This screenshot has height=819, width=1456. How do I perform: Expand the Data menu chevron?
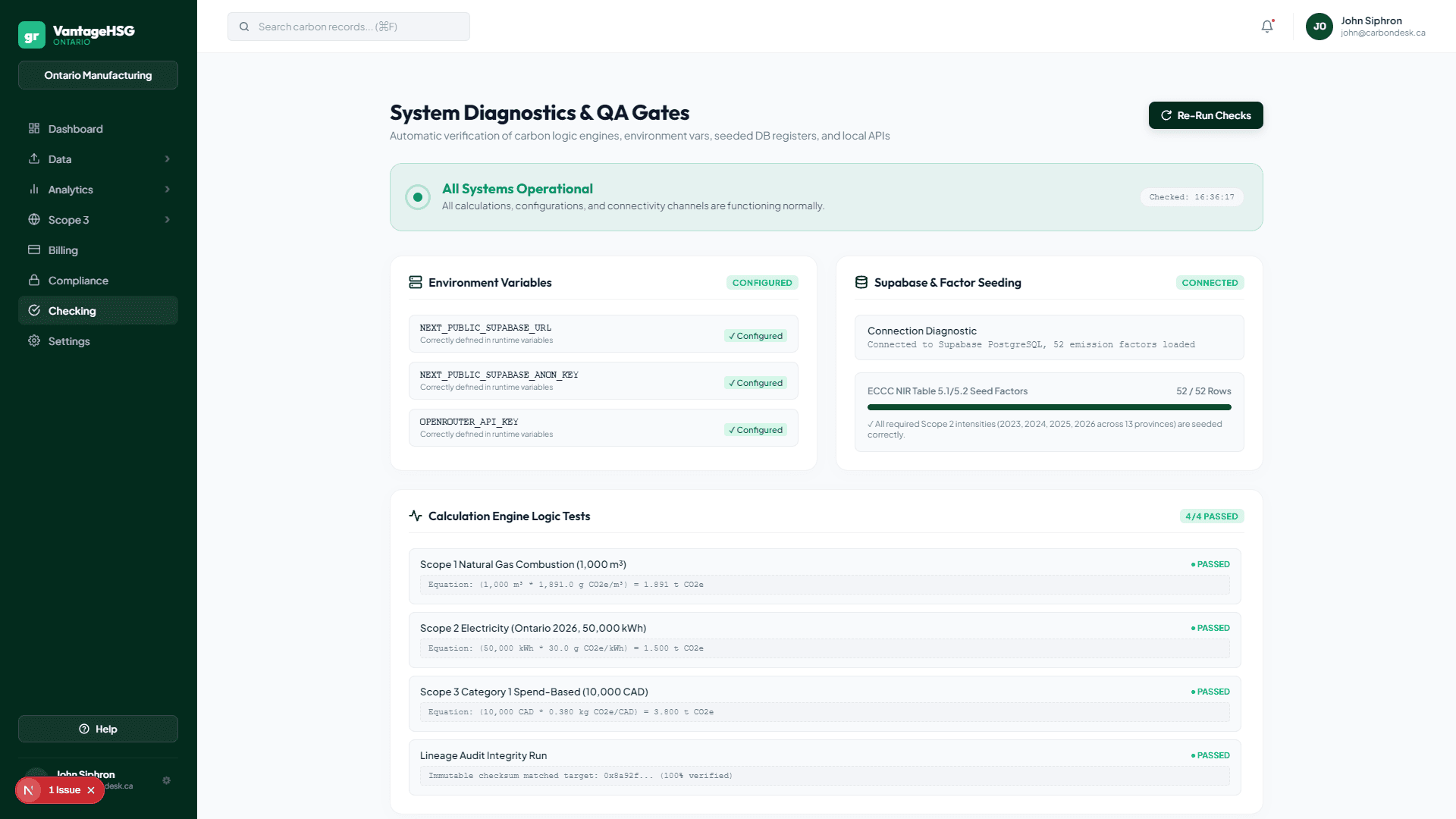[168, 158]
